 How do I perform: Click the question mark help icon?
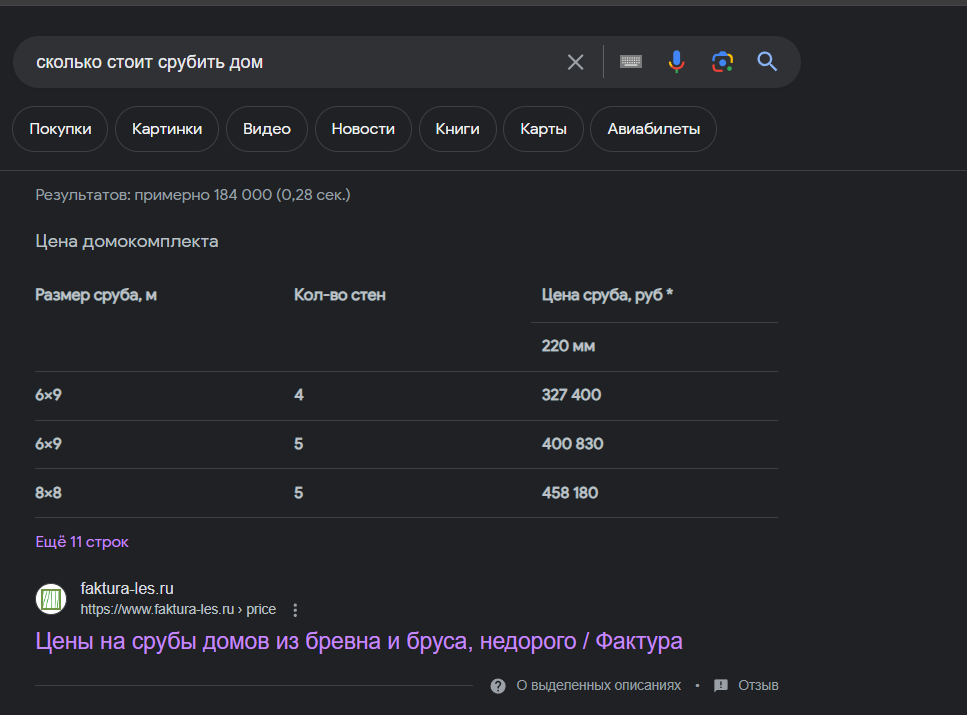[498, 686]
